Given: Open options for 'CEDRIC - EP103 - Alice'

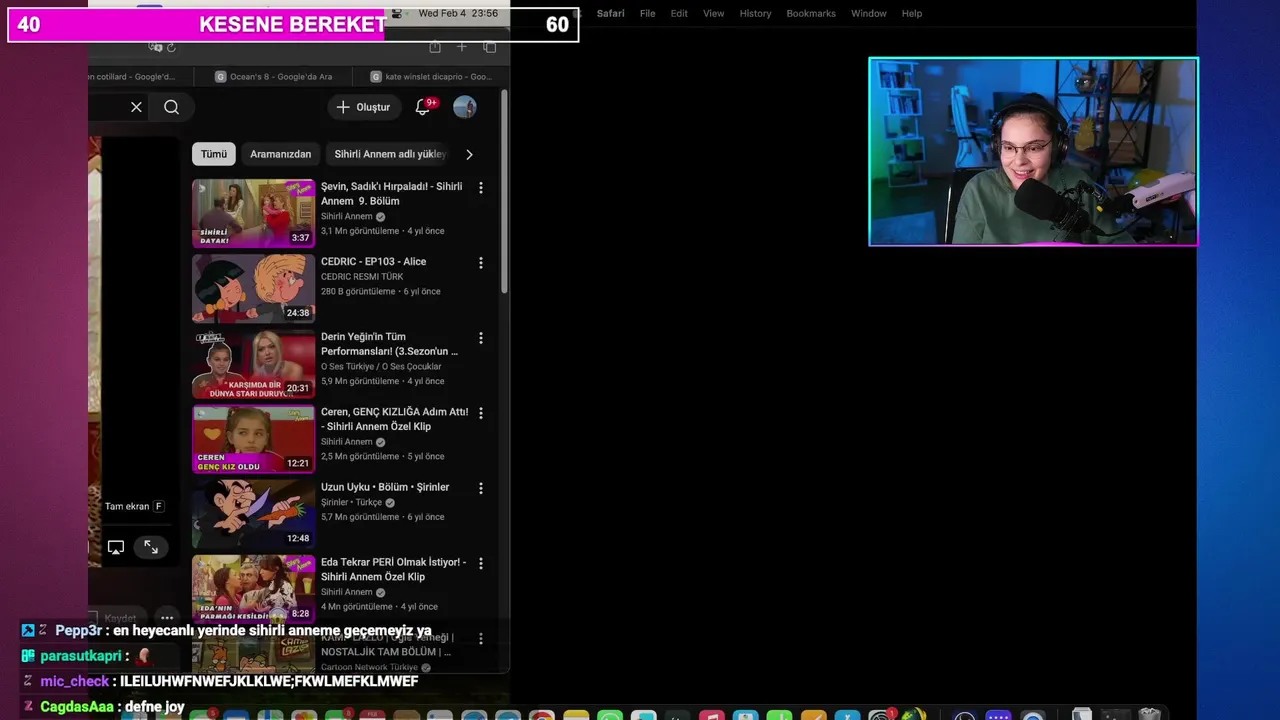Looking at the screenshot, I should [480, 263].
